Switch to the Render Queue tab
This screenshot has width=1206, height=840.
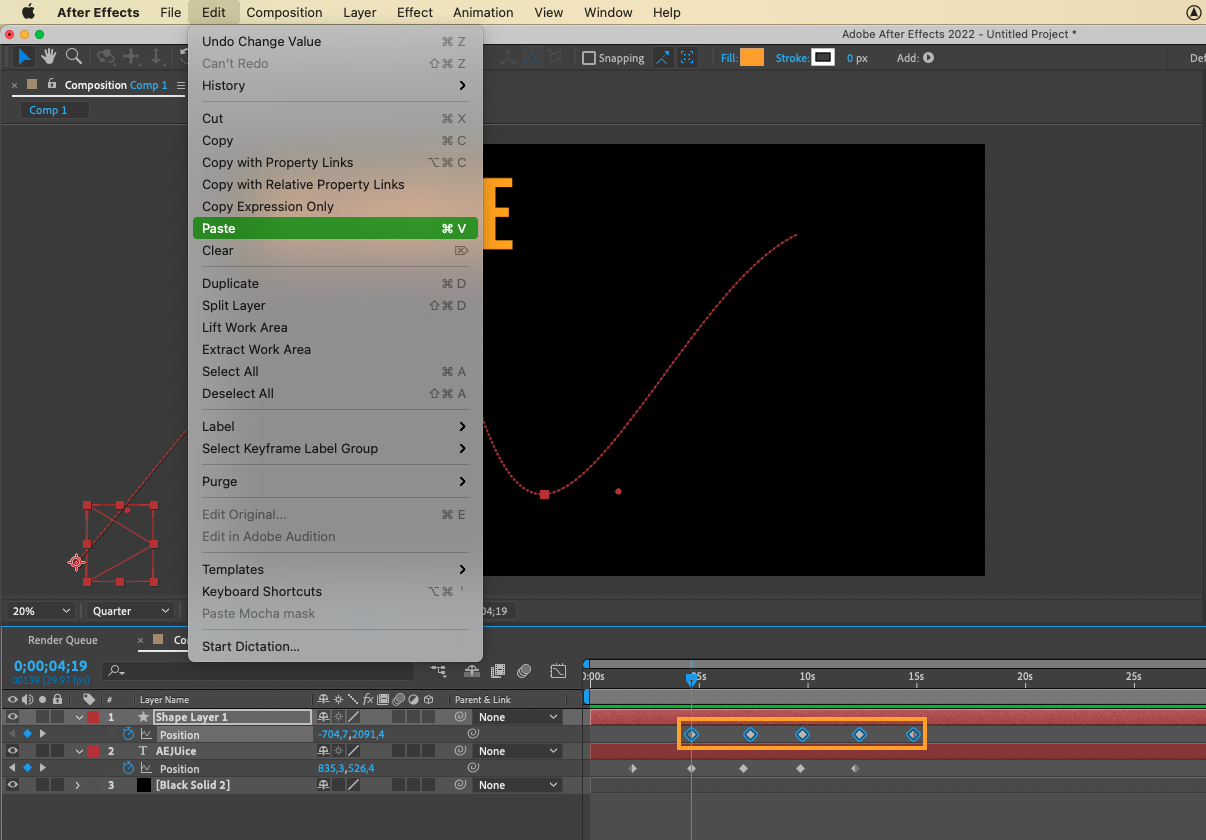tap(63, 640)
